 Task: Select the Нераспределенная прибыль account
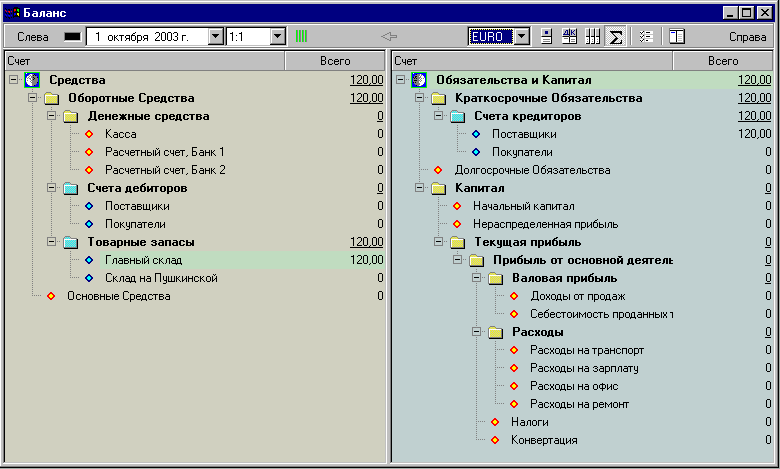(x=545, y=224)
